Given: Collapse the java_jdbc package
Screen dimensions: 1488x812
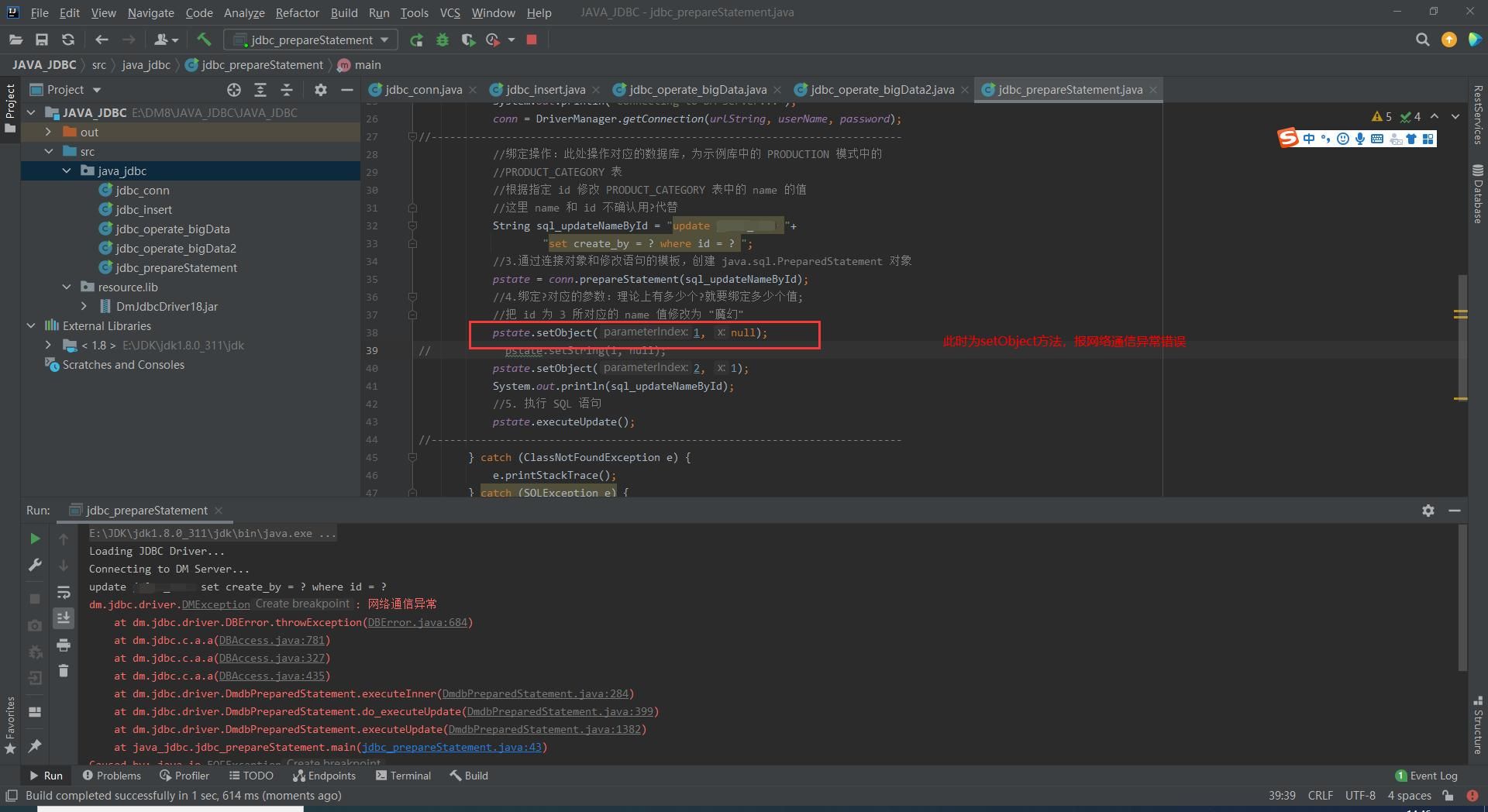Looking at the screenshot, I should coord(67,171).
